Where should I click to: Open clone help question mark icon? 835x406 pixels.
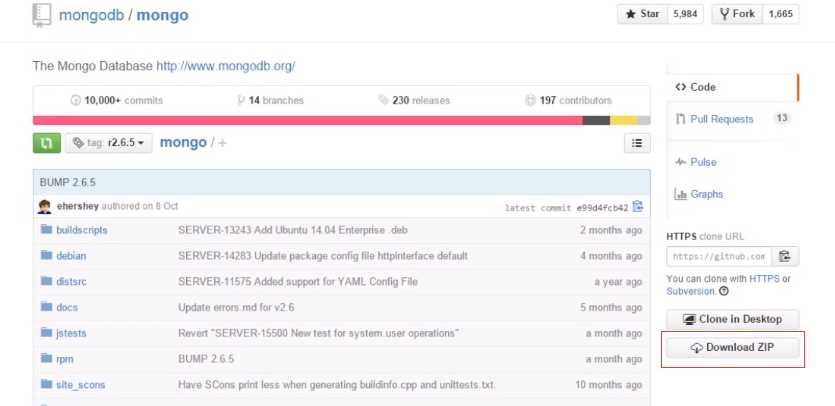724,291
